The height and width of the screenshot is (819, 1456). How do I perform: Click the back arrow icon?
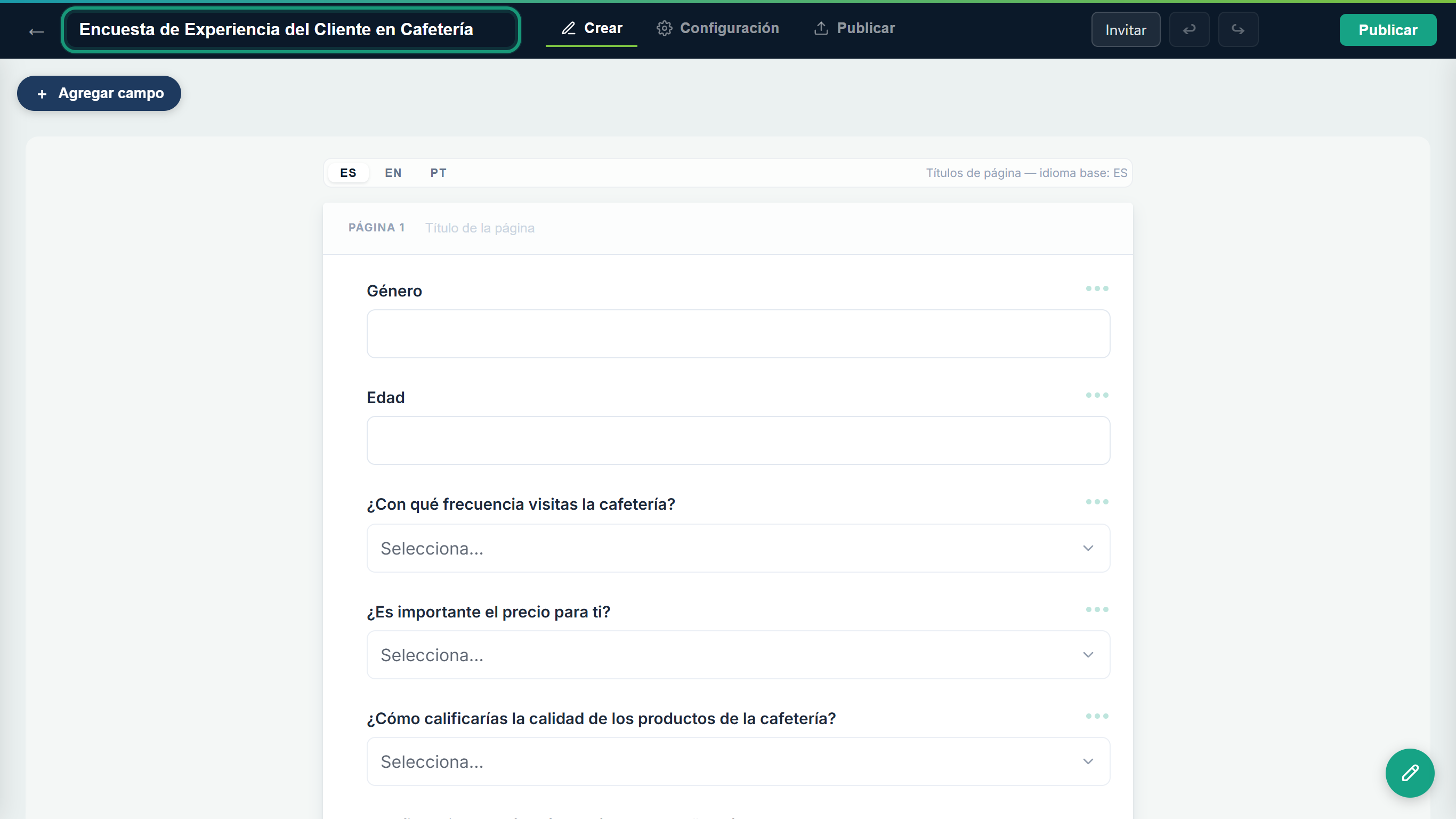pyautogui.click(x=36, y=31)
